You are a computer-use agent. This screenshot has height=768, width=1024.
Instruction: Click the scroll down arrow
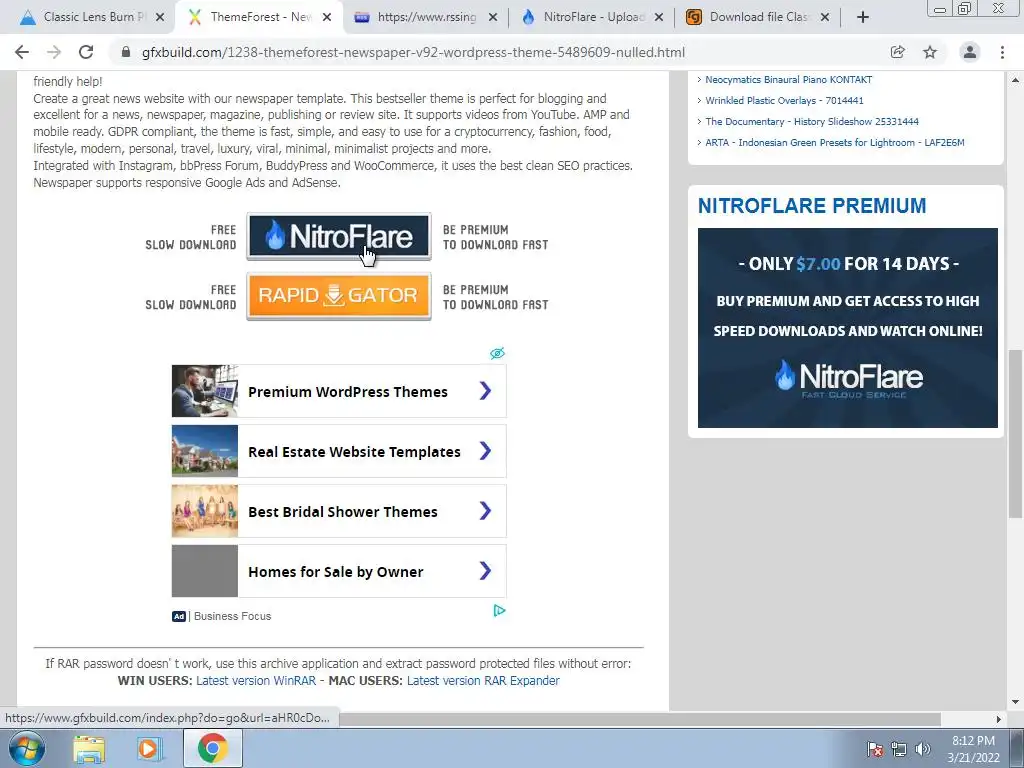click(1015, 703)
